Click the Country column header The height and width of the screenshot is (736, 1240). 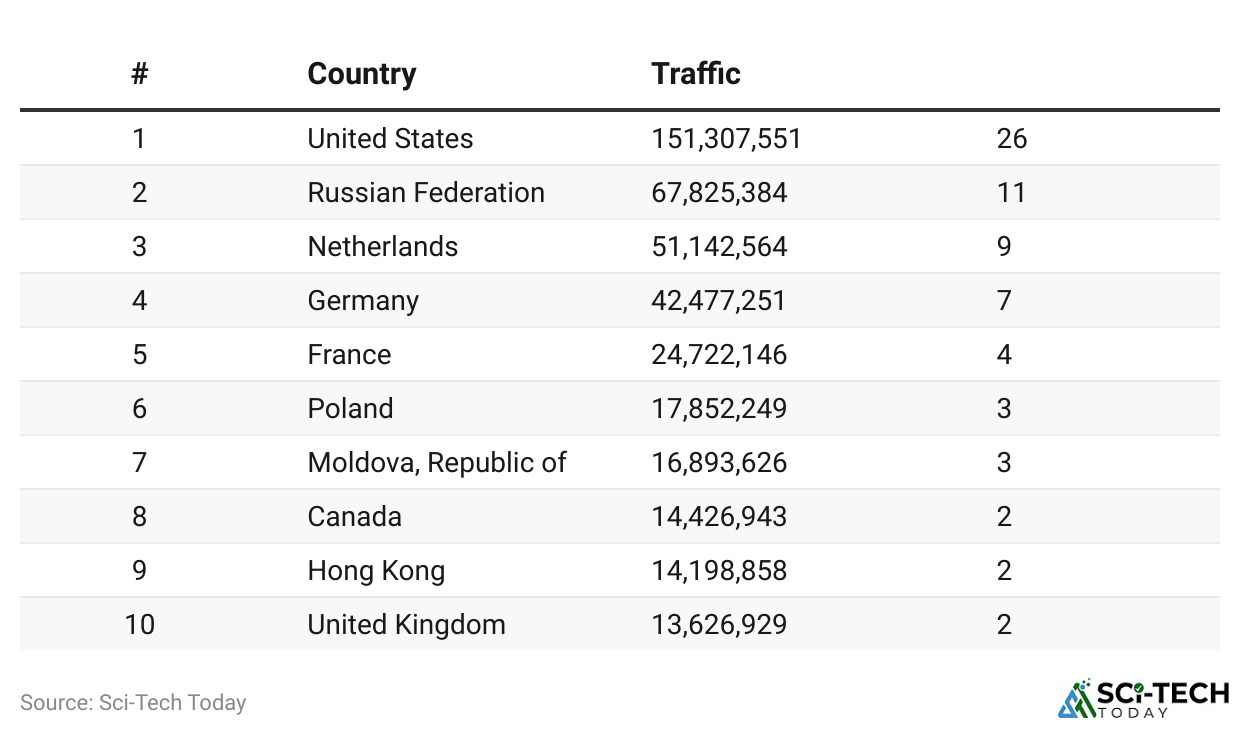point(362,74)
